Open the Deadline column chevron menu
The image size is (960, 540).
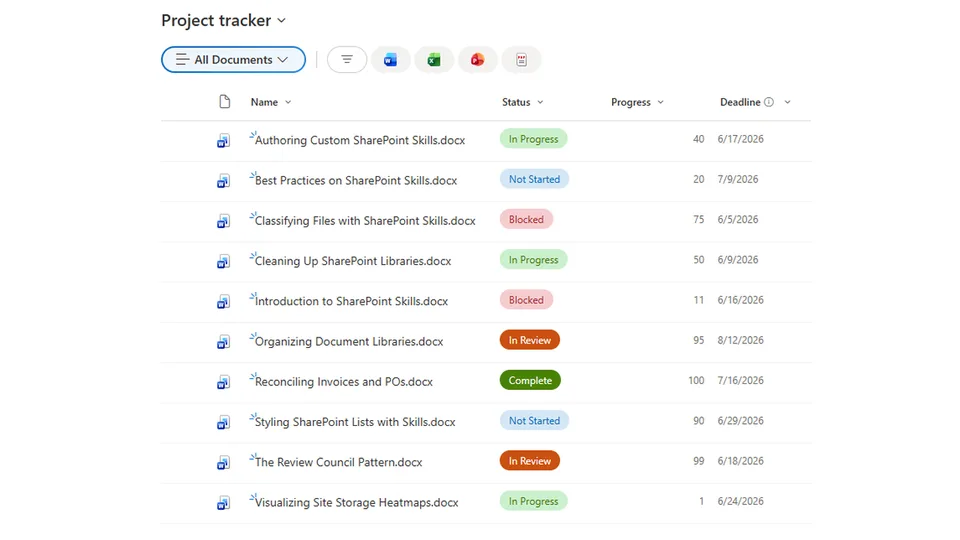click(x=787, y=102)
